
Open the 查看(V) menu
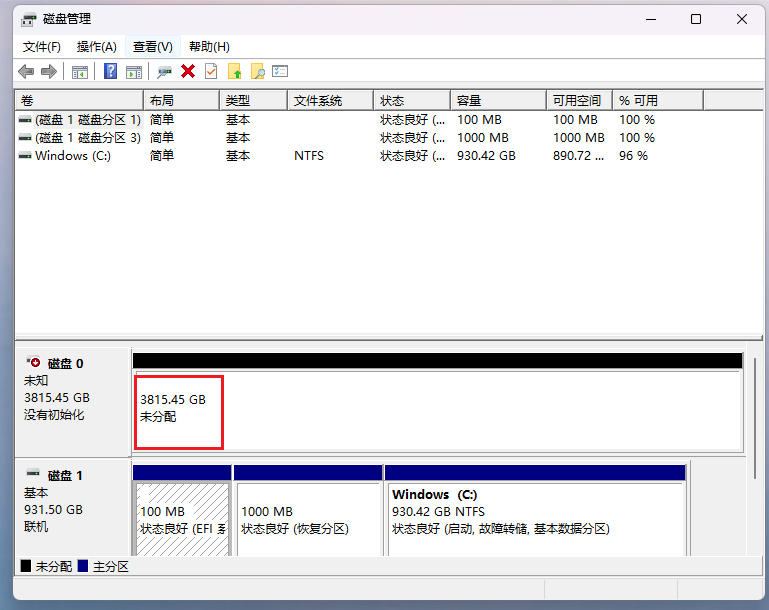[x=153, y=47]
